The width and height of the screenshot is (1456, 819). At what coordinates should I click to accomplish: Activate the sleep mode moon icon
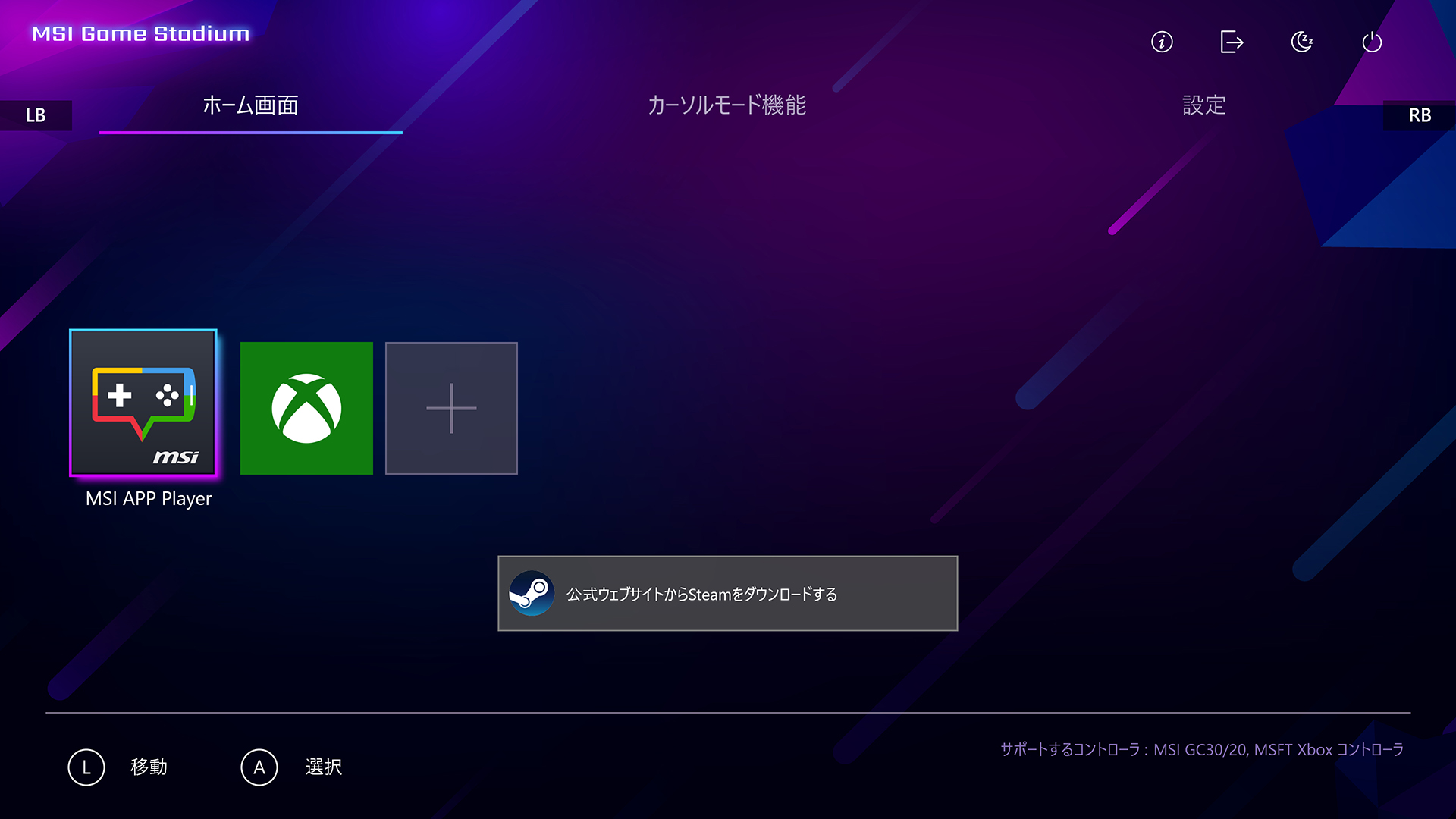1301,42
